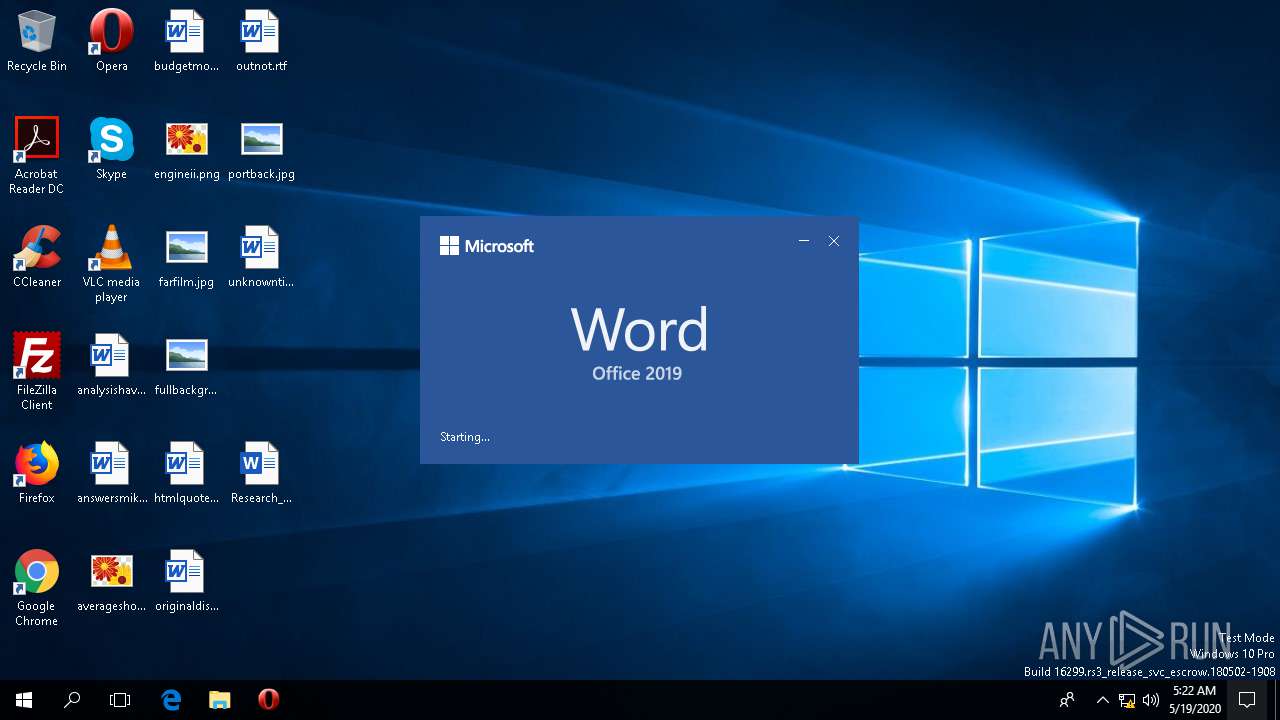This screenshot has width=1280, height=720.
Task: Select the budgetmo... Word document icon
Action: coord(186,41)
